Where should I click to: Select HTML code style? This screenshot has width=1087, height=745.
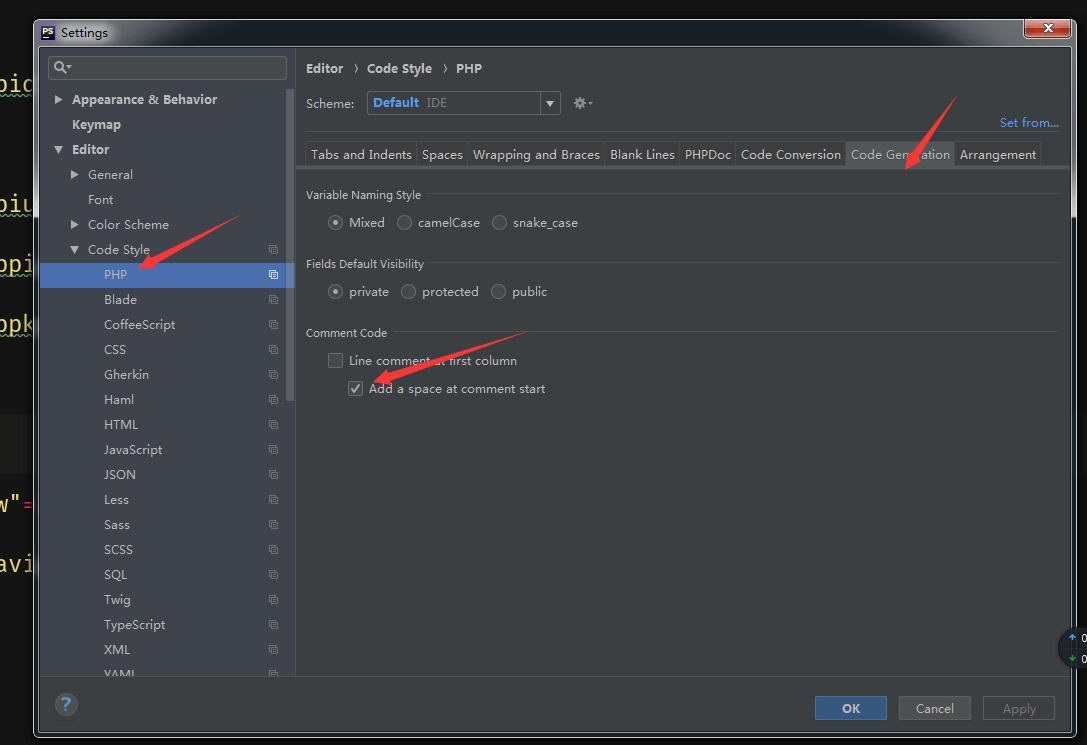coord(121,425)
